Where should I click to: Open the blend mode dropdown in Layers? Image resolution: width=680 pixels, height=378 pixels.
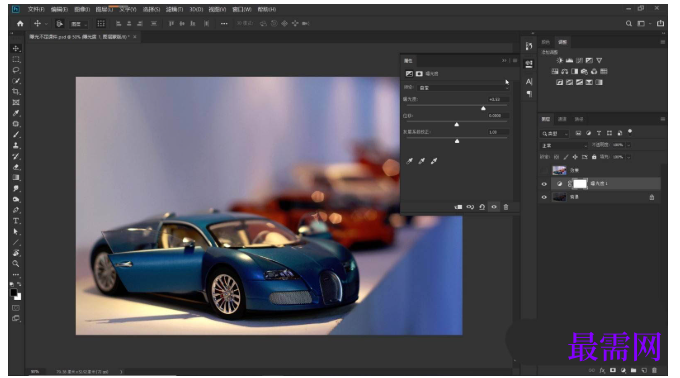(564, 145)
